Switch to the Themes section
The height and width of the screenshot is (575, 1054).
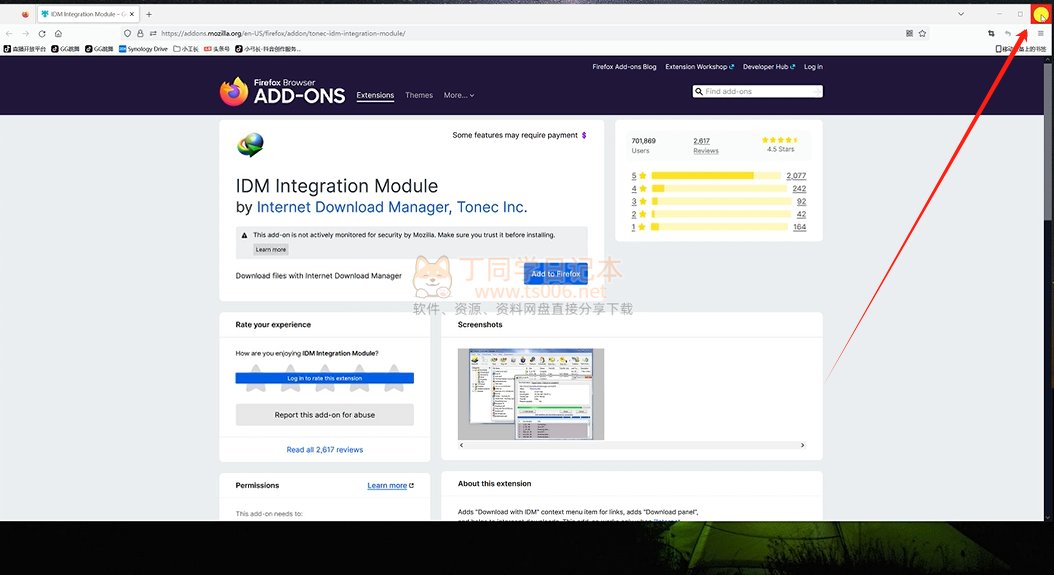(x=419, y=95)
